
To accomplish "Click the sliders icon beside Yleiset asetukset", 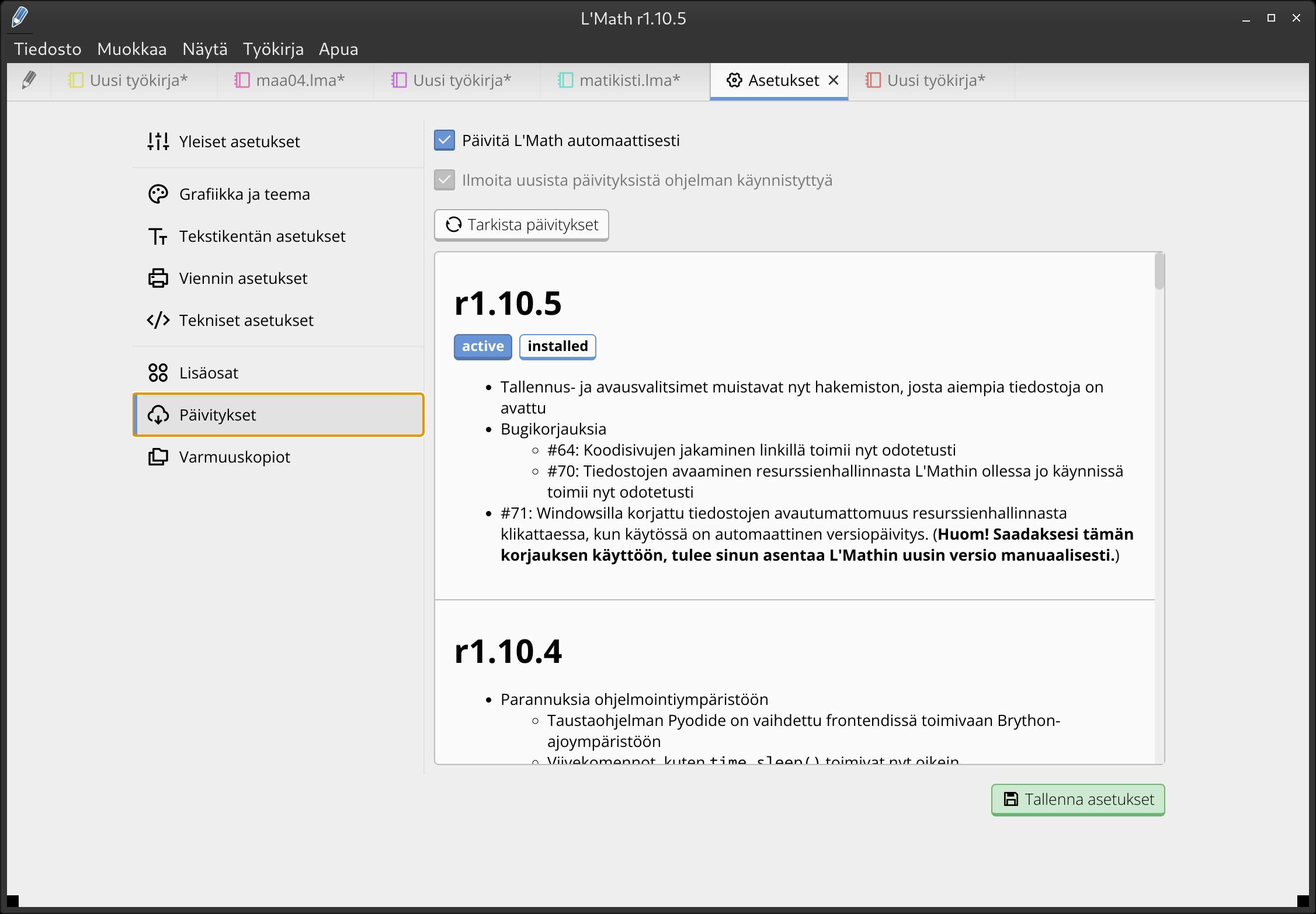I will pos(158,141).
